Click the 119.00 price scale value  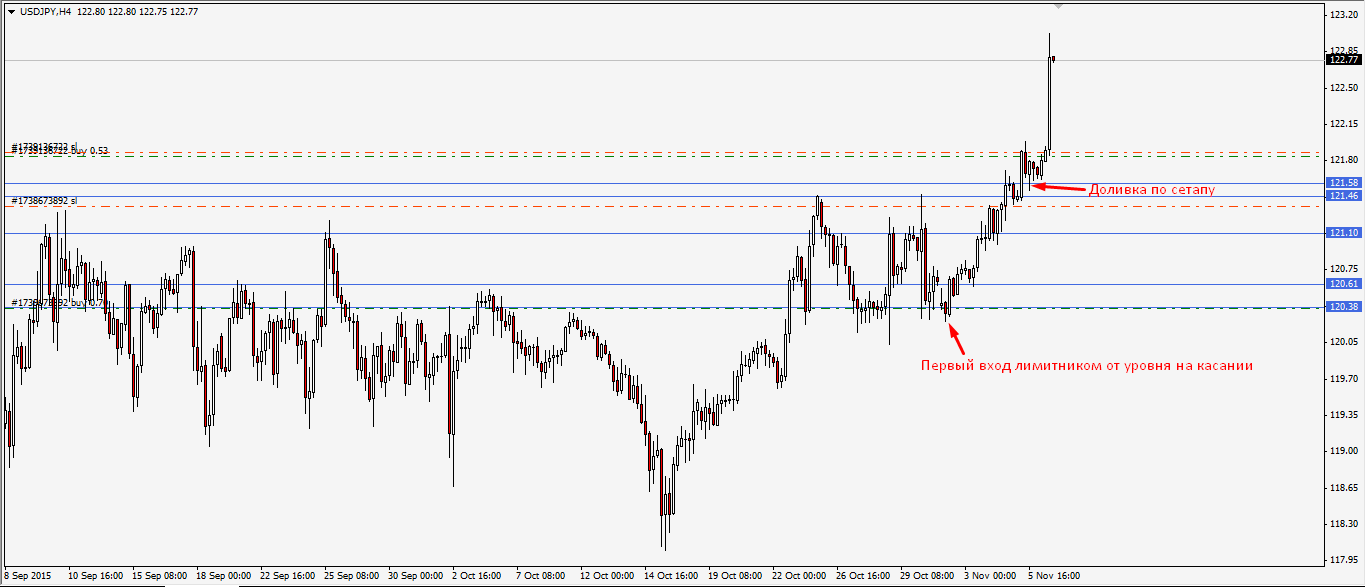click(1344, 451)
